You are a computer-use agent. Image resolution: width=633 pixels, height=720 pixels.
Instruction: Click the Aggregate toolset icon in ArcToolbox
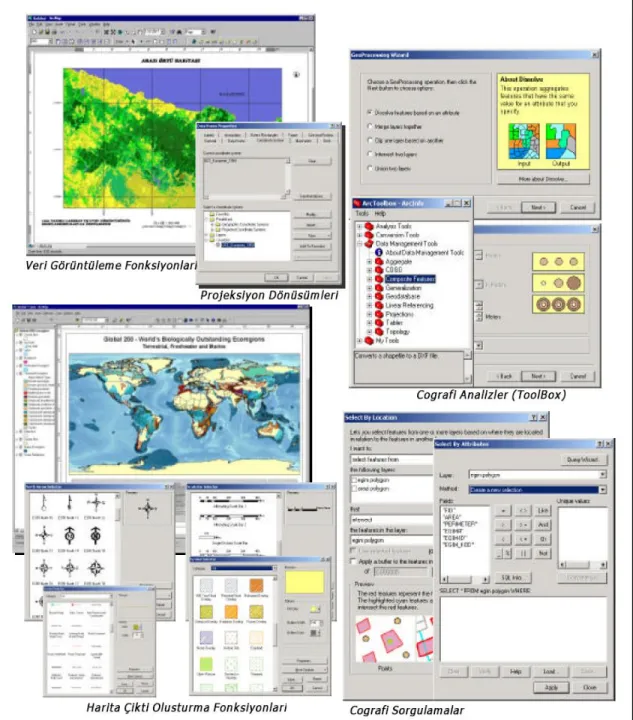coord(379,261)
